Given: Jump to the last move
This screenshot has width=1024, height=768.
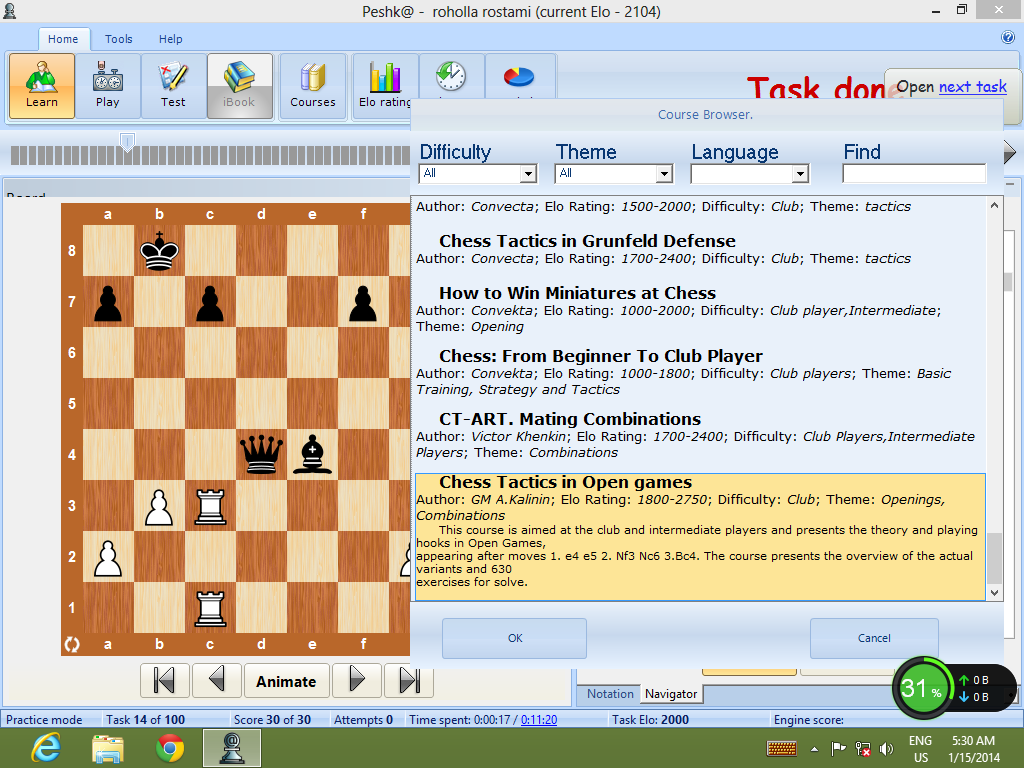Looking at the screenshot, I should point(409,681).
